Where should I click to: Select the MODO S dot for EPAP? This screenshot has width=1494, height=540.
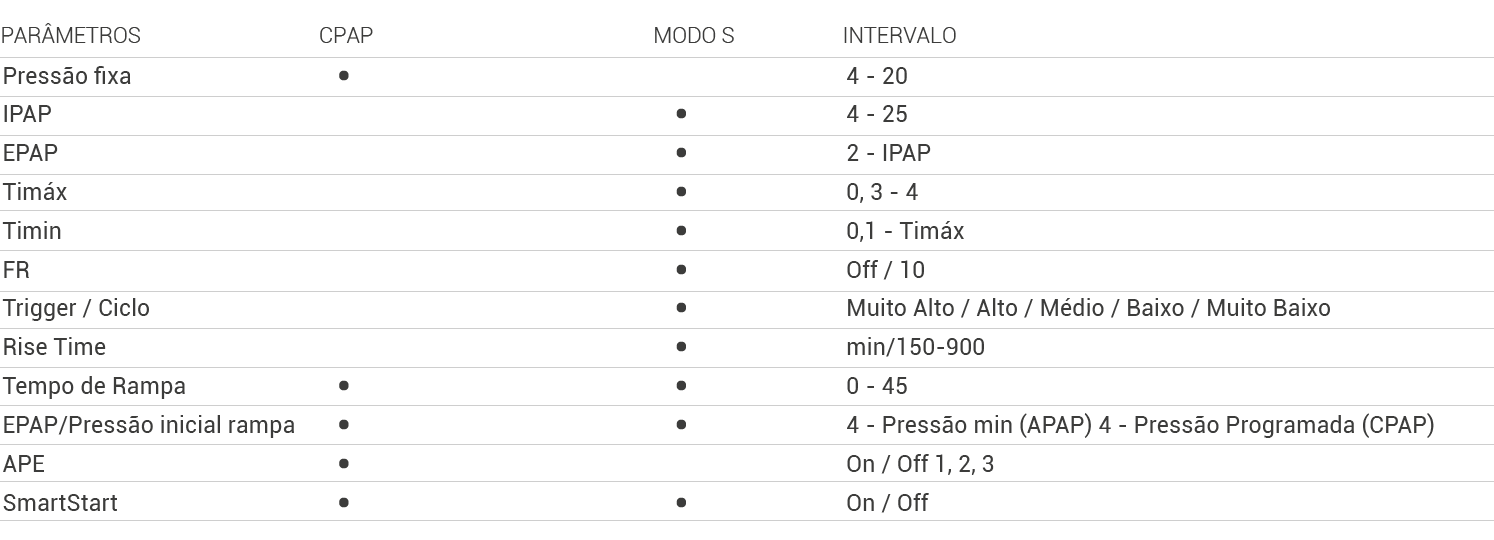pos(681,153)
